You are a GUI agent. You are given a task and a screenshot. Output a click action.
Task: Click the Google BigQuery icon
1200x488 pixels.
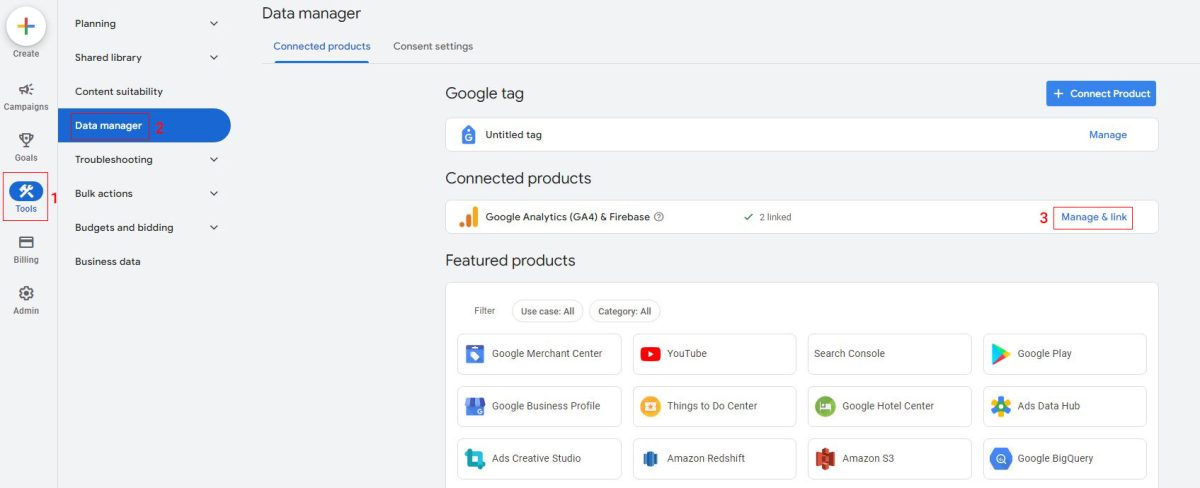pos(1000,459)
